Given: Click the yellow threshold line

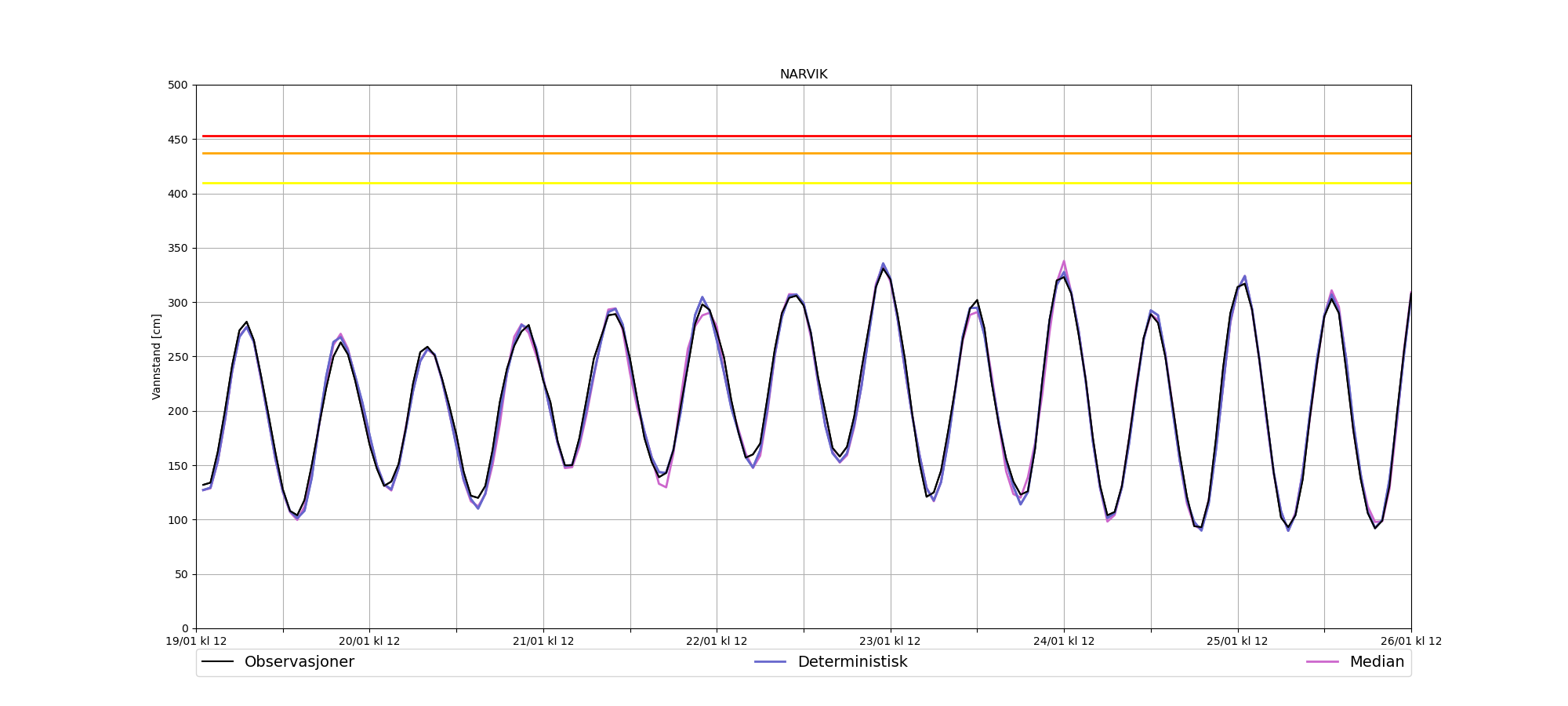Looking at the screenshot, I should click(804, 184).
